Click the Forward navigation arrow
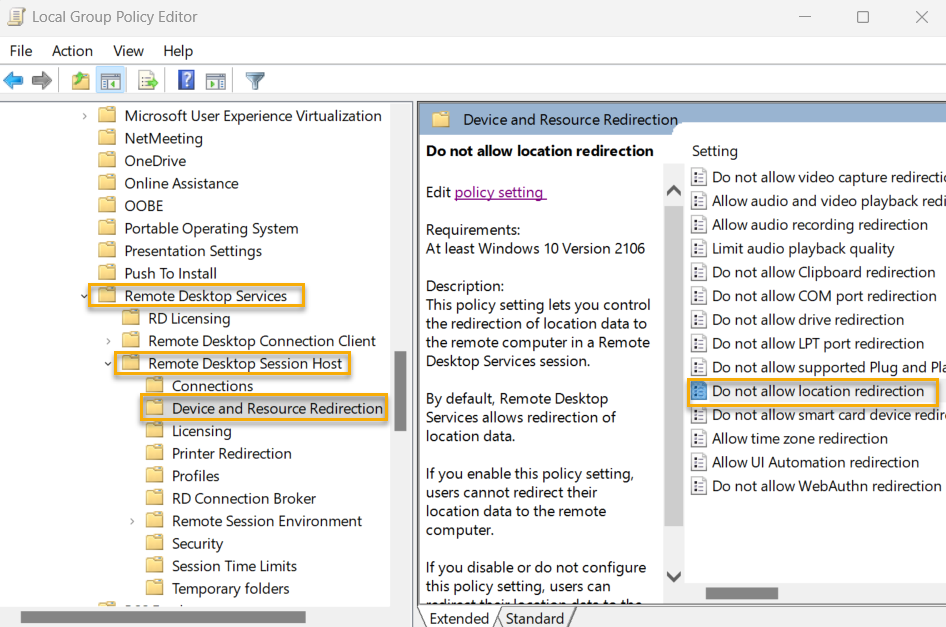The height and width of the screenshot is (627, 946). pyautogui.click(x=40, y=80)
